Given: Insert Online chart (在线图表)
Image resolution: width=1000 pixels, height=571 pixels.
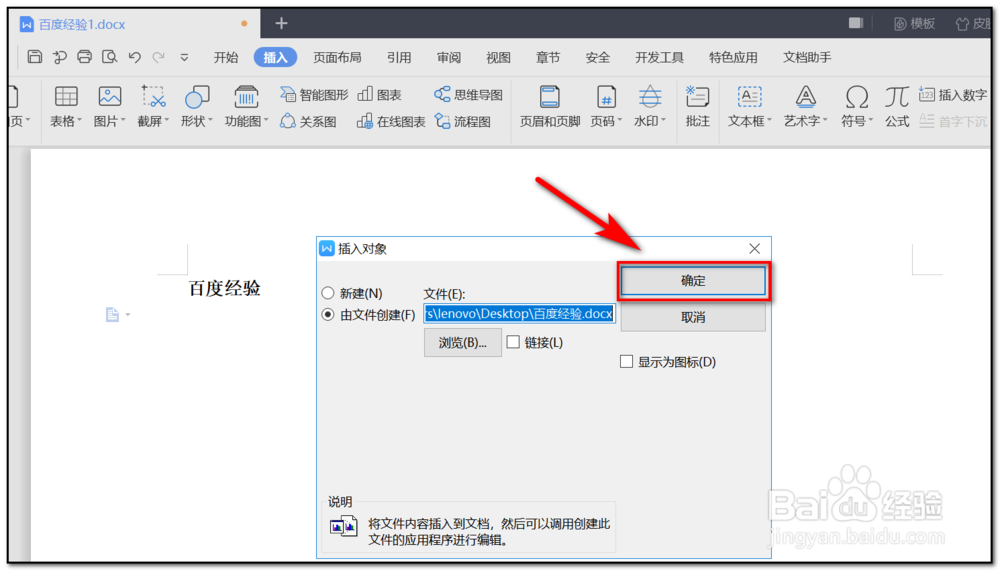Looking at the screenshot, I should [391, 121].
